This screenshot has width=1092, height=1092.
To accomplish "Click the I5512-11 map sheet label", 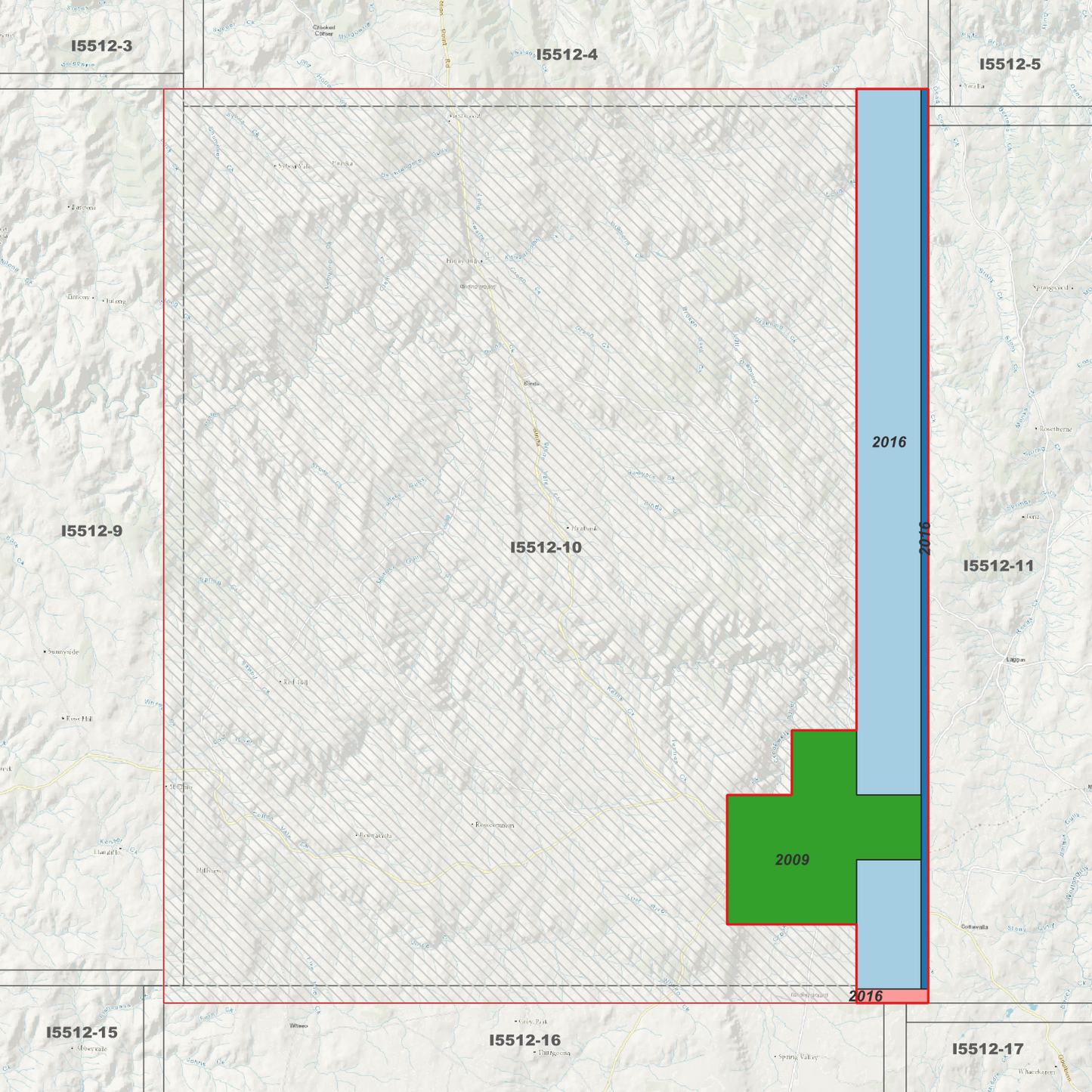I will (998, 565).
